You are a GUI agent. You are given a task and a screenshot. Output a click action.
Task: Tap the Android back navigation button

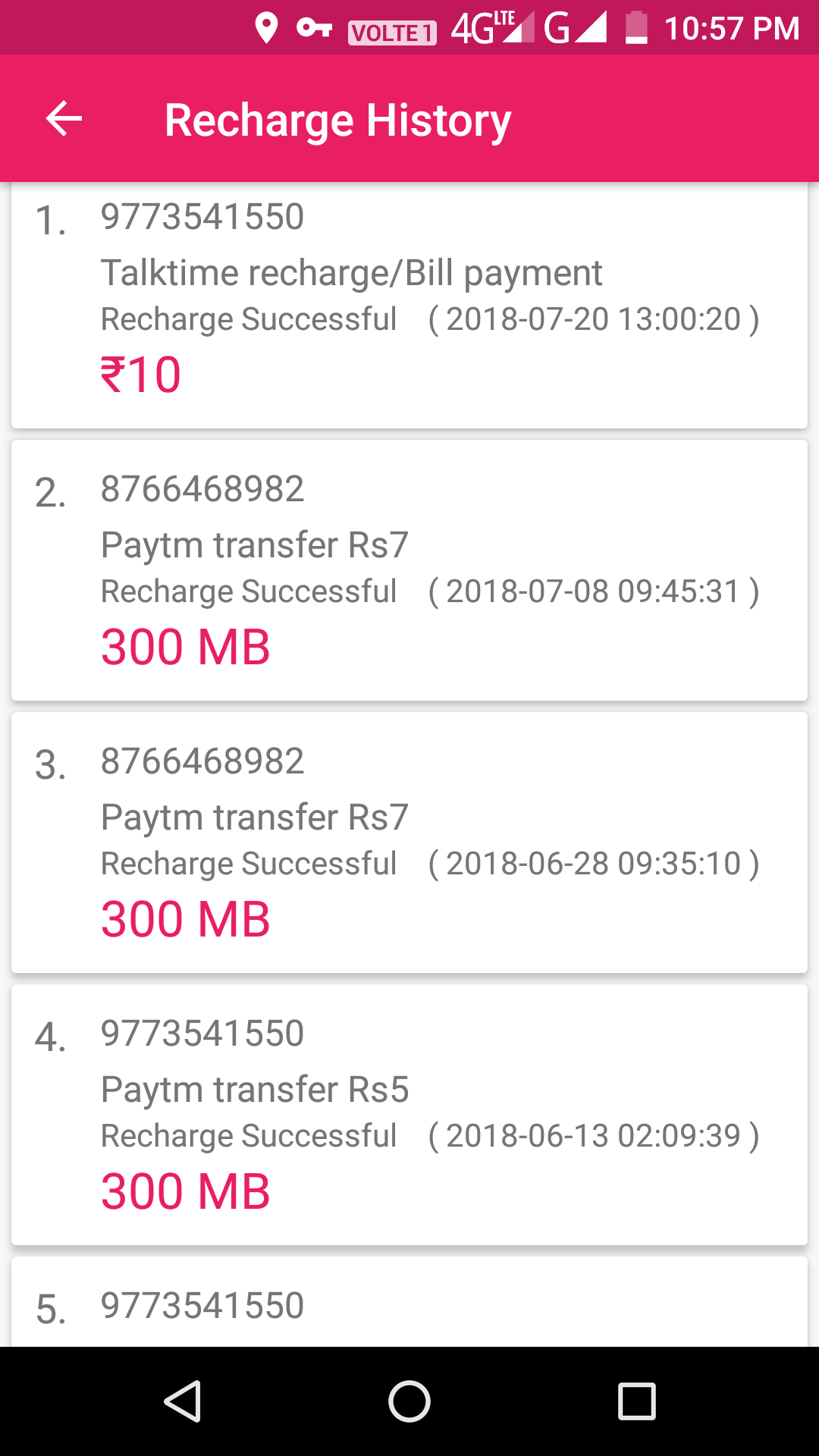(183, 1401)
